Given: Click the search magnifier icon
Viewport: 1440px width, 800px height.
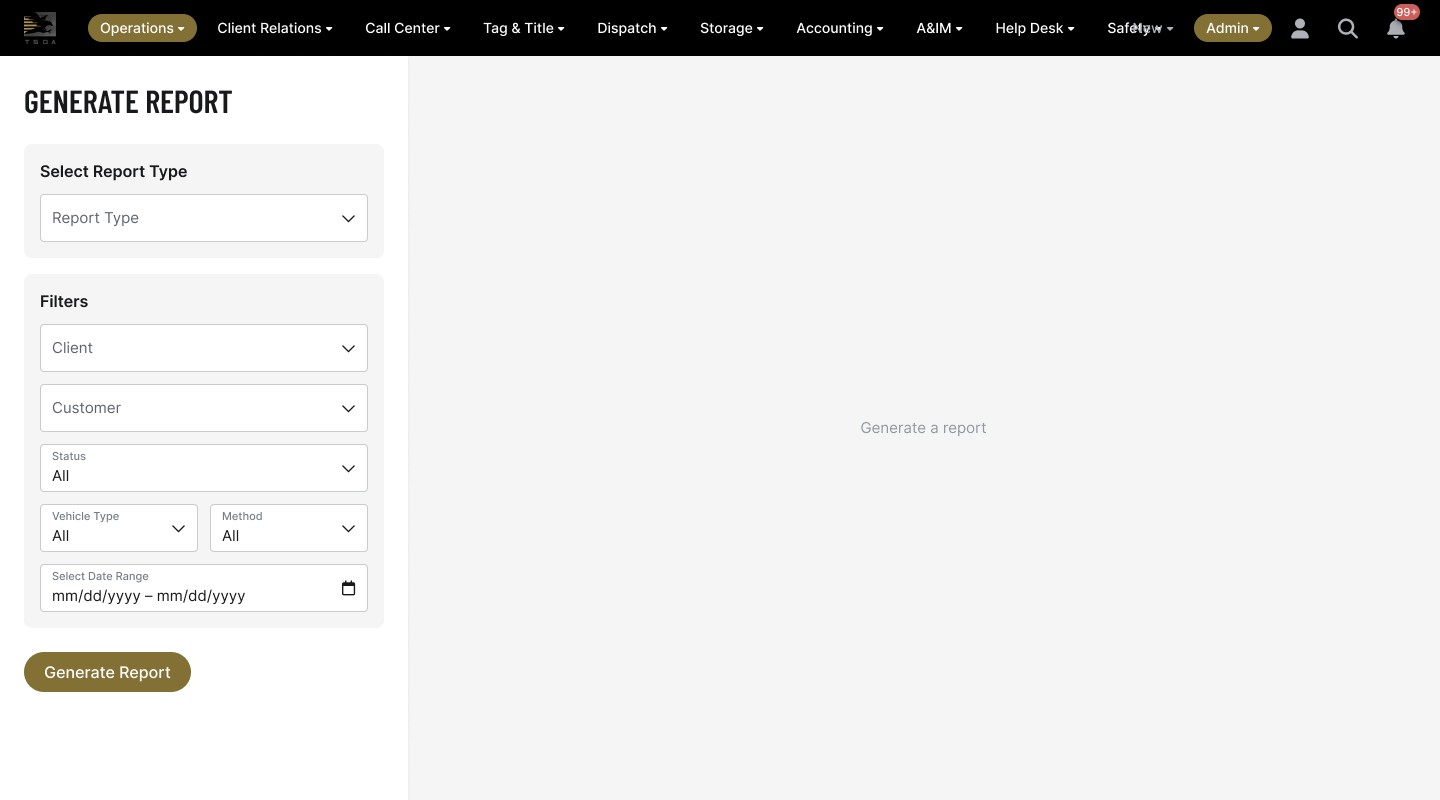Looking at the screenshot, I should (1348, 28).
